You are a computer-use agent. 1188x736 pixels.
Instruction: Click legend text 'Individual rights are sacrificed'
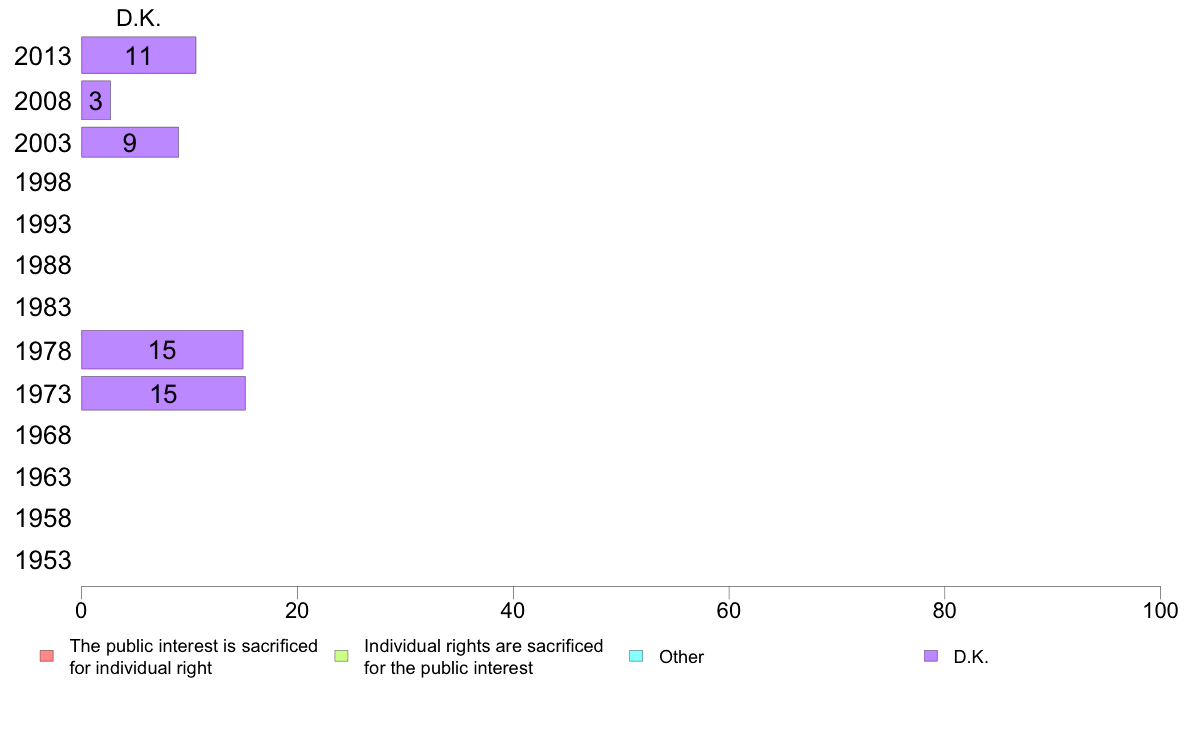[483, 646]
